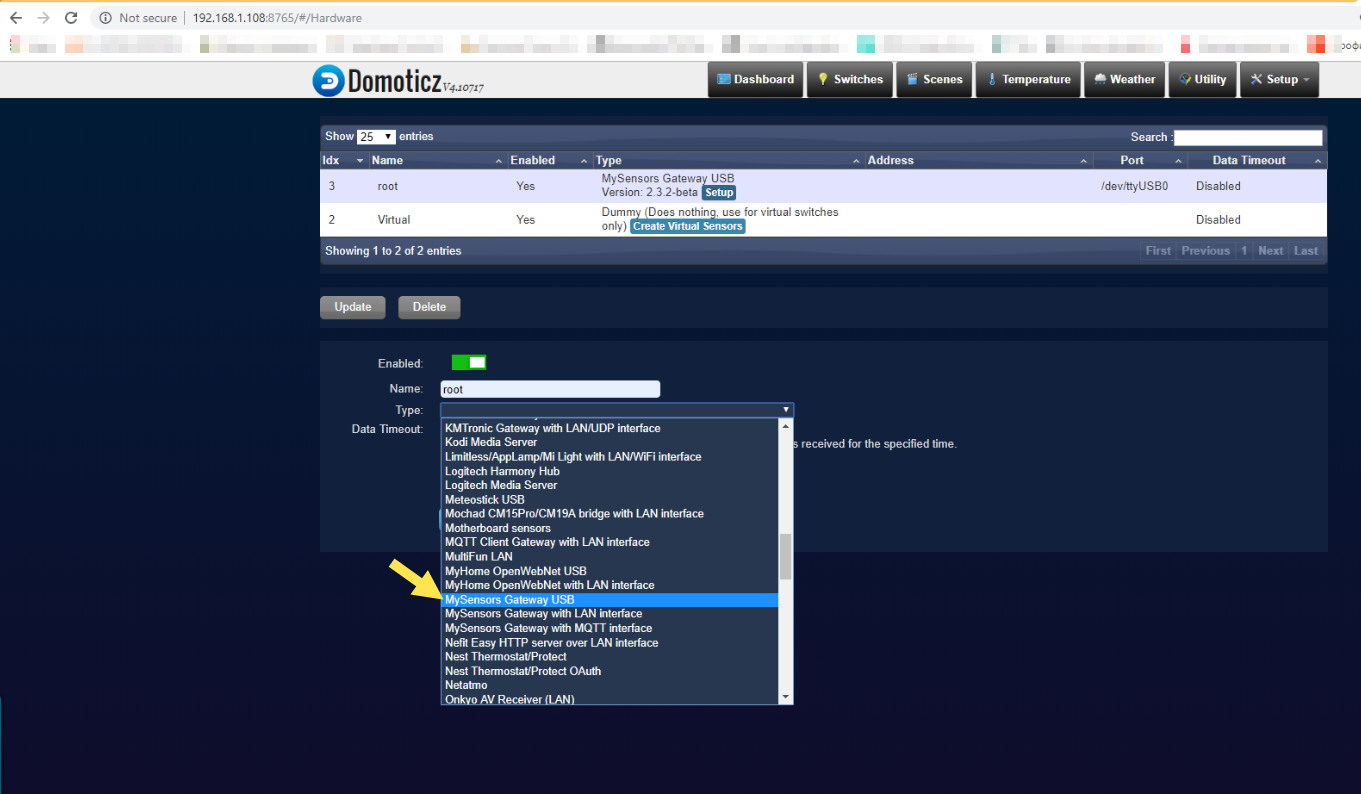Image resolution: width=1361 pixels, height=794 pixels.
Task: Expand the Setup menu
Action: (x=1279, y=80)
